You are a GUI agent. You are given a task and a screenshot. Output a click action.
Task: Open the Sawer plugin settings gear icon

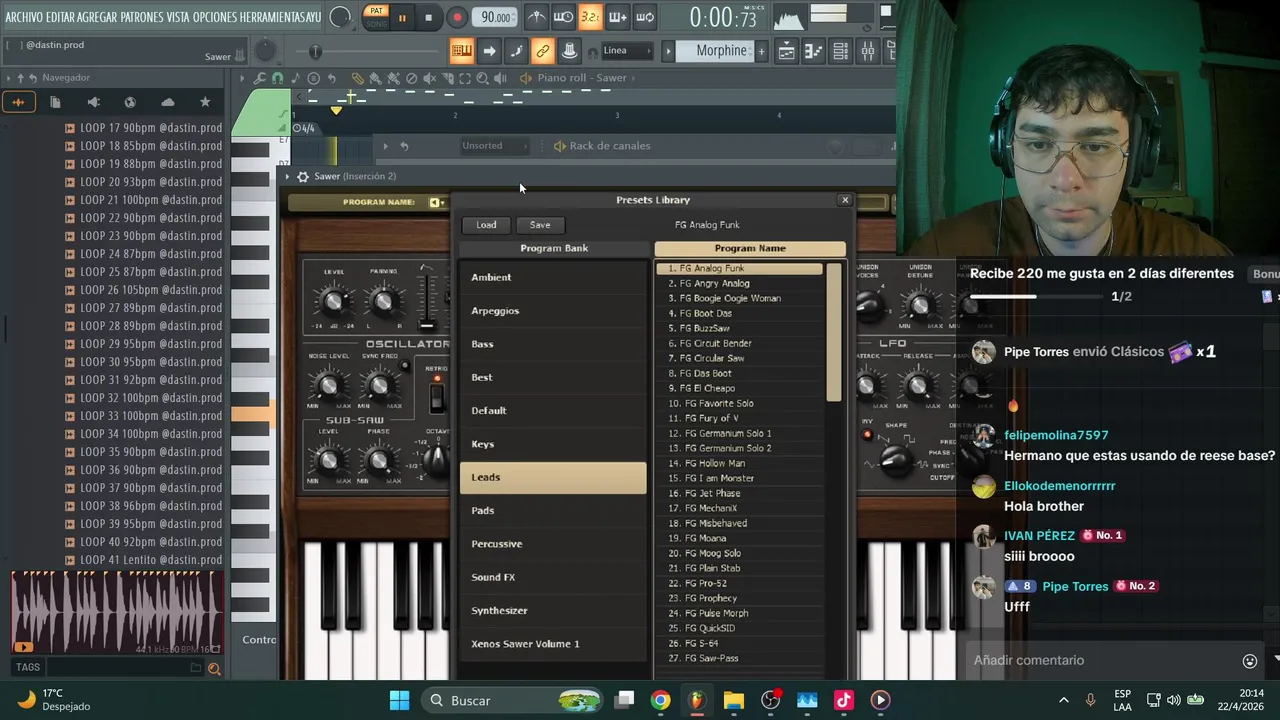coord(303,177)
